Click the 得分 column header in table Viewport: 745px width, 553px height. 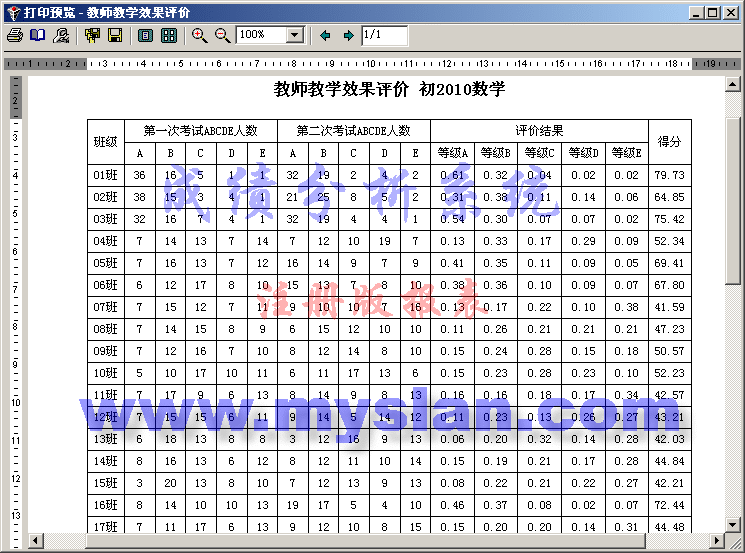coord(669,142)
